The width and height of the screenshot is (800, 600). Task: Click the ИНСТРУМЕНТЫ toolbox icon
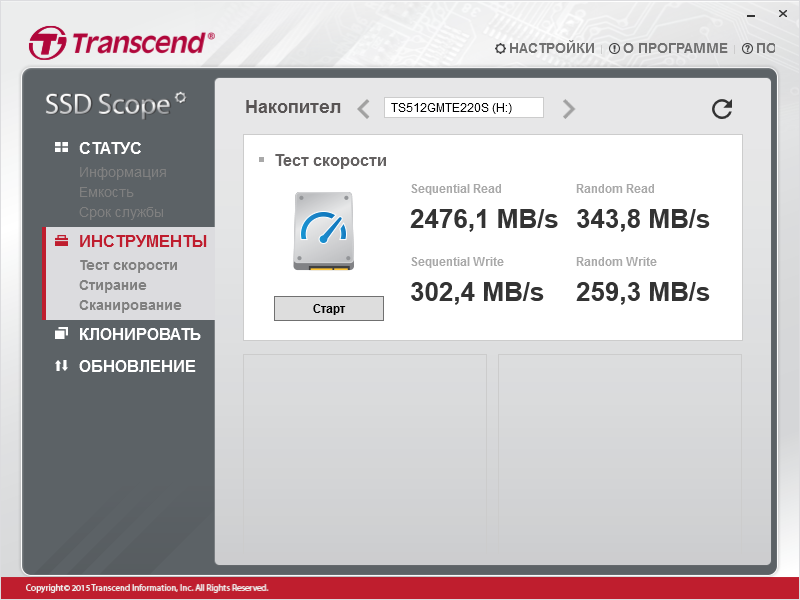click(x=61, y=241)
